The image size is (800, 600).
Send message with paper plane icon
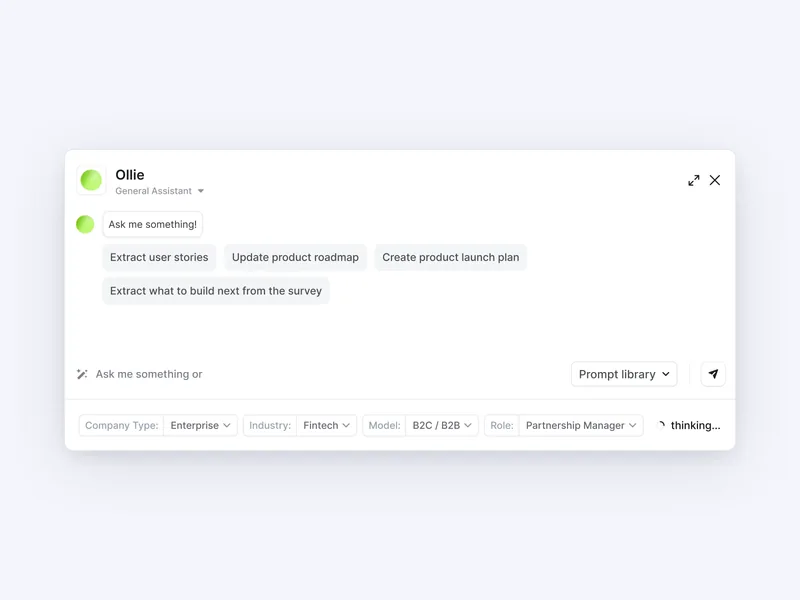click(x=713, y=374)
